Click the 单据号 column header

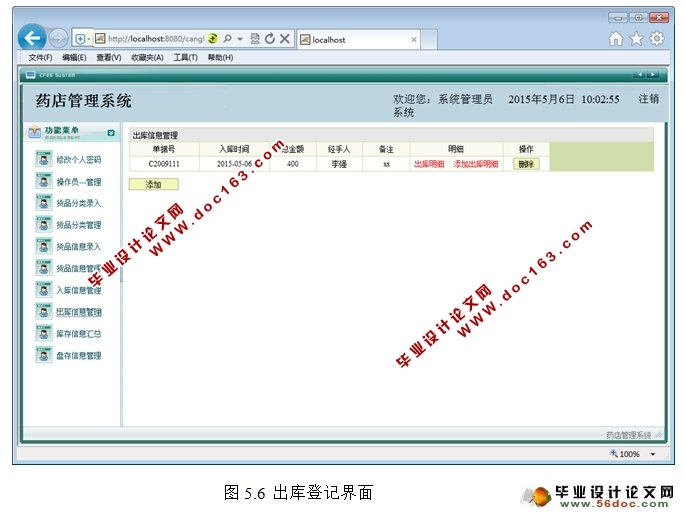point(164,149)
